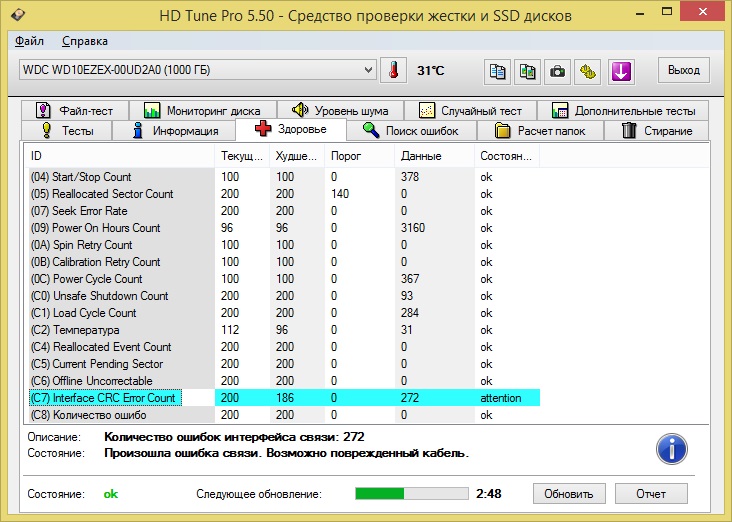Select the (C0) Unsafe Shutdown Count row
Viewport: 732px width, 522px height.
(282, 296)
